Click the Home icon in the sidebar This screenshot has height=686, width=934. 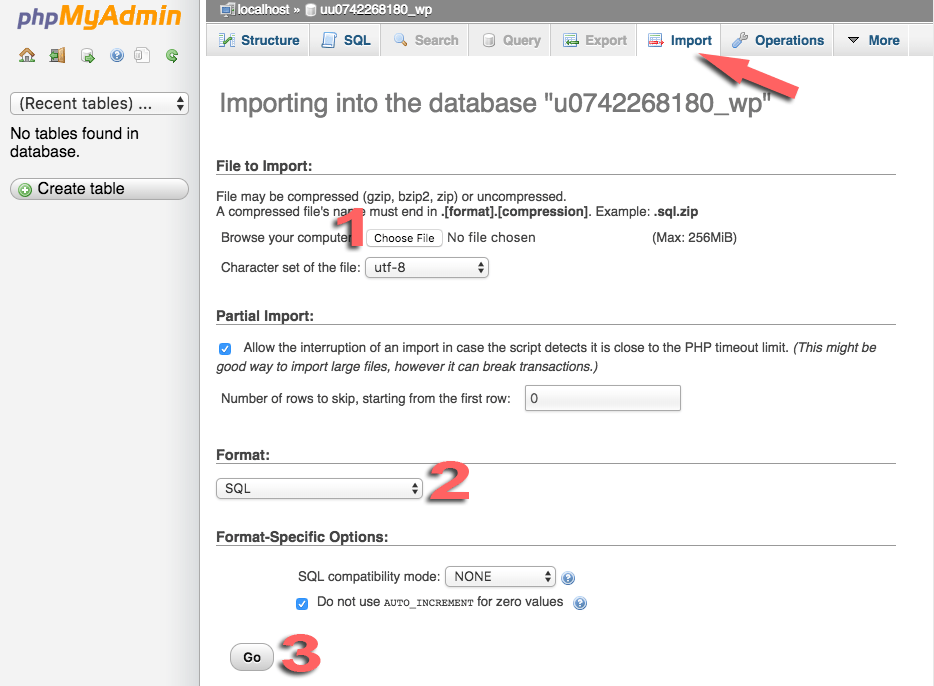tap(27, 56)
